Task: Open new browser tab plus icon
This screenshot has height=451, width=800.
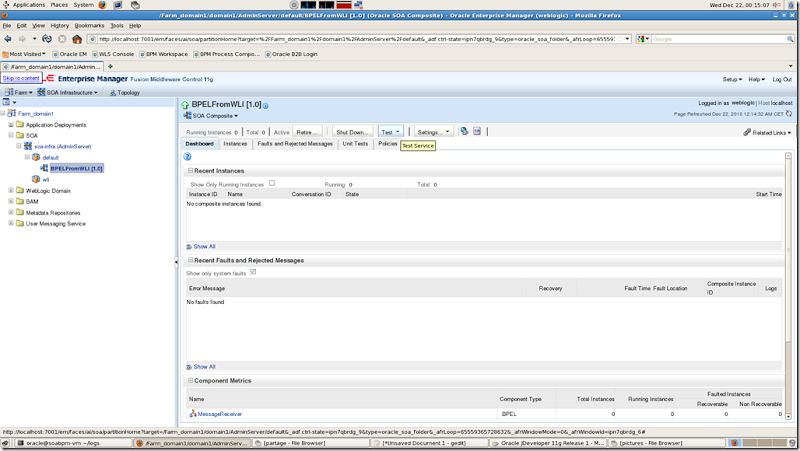Action: [110, 66]
